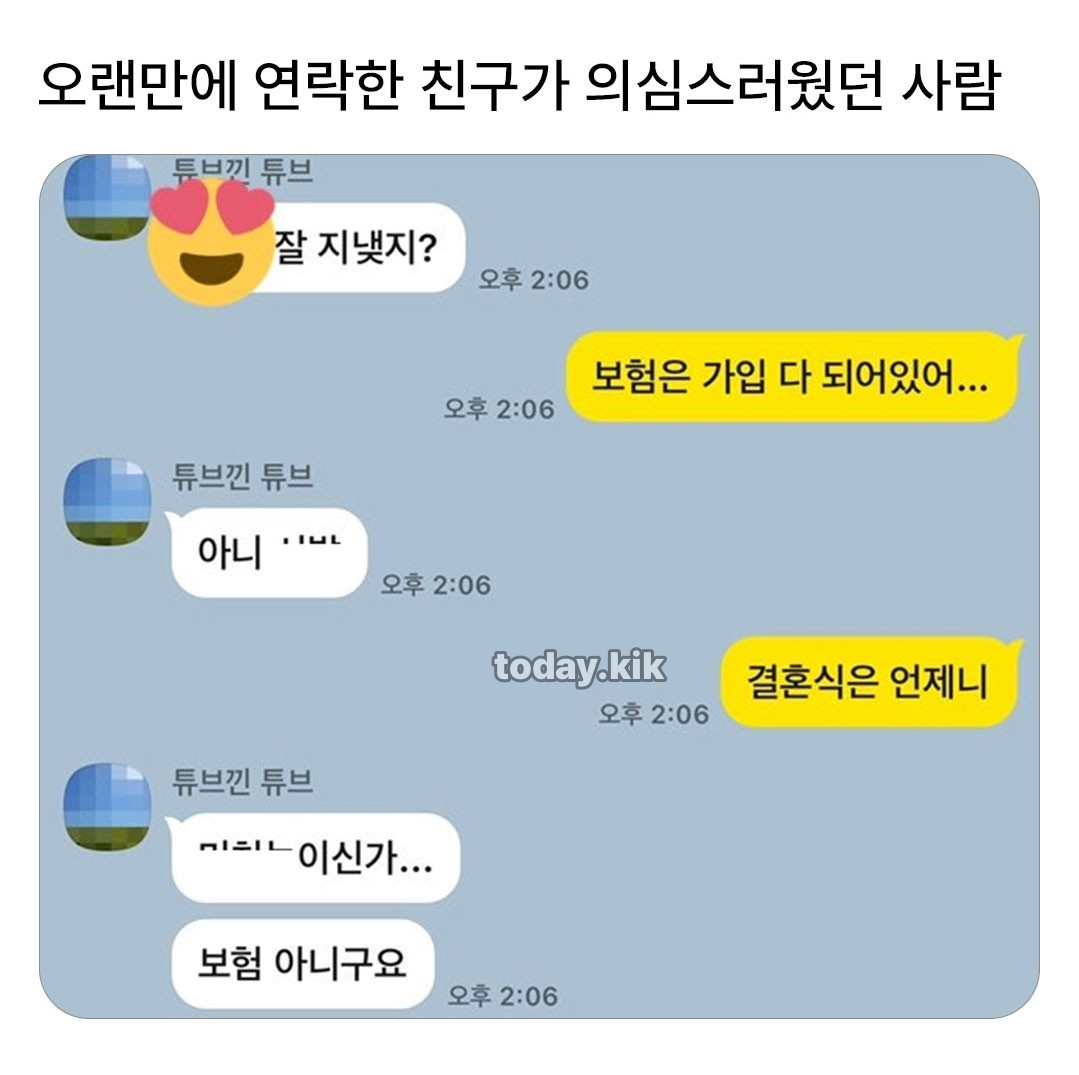The image size is (1079, 1075).
Task: Tap the white '아니' message bubble
Action: tap(266, 553)
